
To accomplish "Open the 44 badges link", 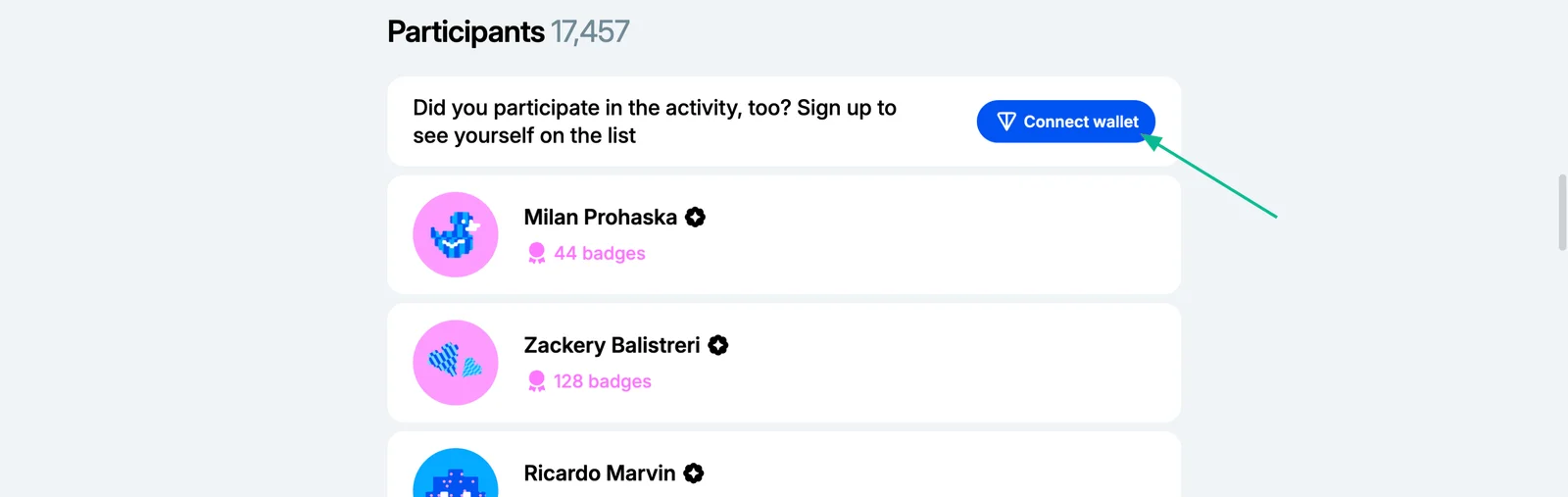I will click(600, 253).
